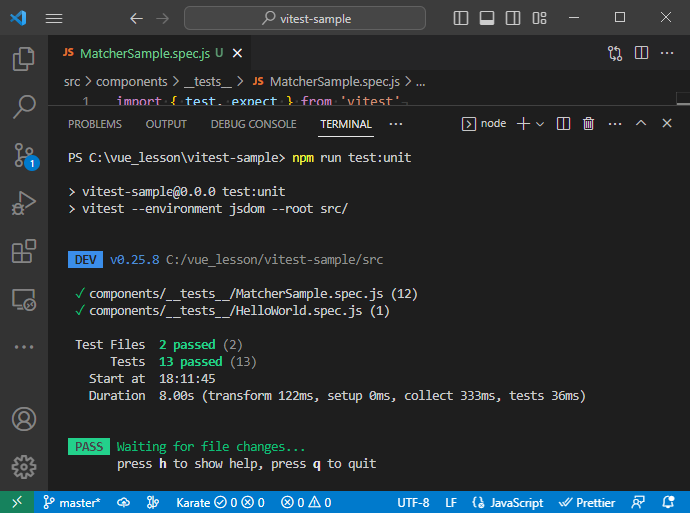Open the Manage gear menu
This screenshot has height=513, width=690.
tap(24, 467)
